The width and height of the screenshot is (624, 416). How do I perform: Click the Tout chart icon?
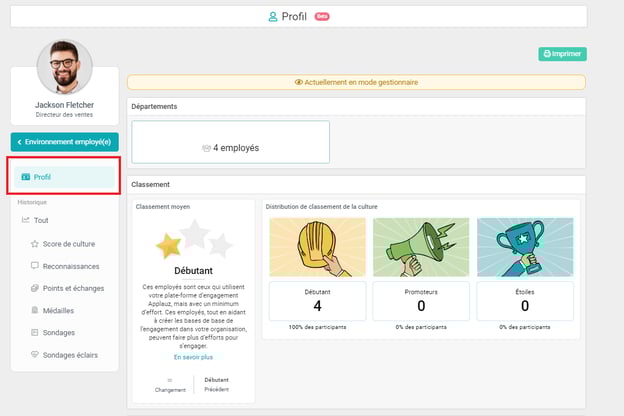click(26, 220)
